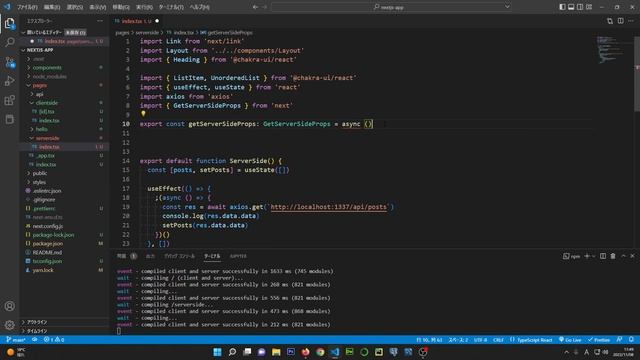Image resolution: width=640 pixels, height=360 pixels.
Task: Expand the api folder
Action: [x=39, y=94]
